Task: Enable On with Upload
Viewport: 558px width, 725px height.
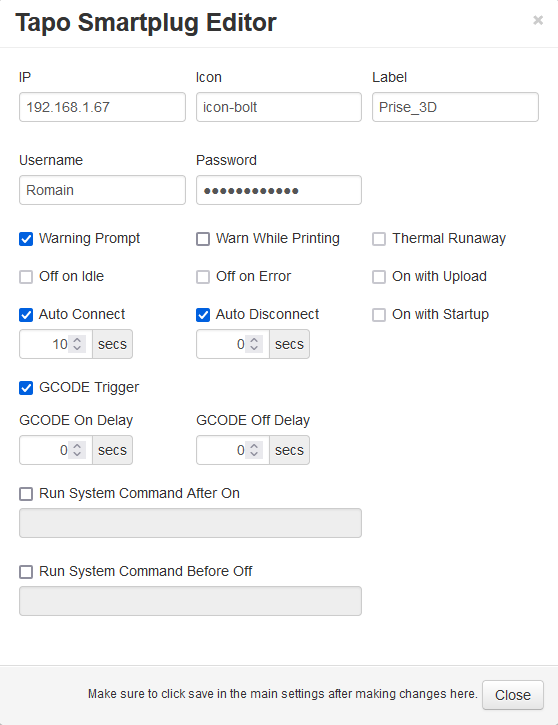Action: (x=379, y=277)
